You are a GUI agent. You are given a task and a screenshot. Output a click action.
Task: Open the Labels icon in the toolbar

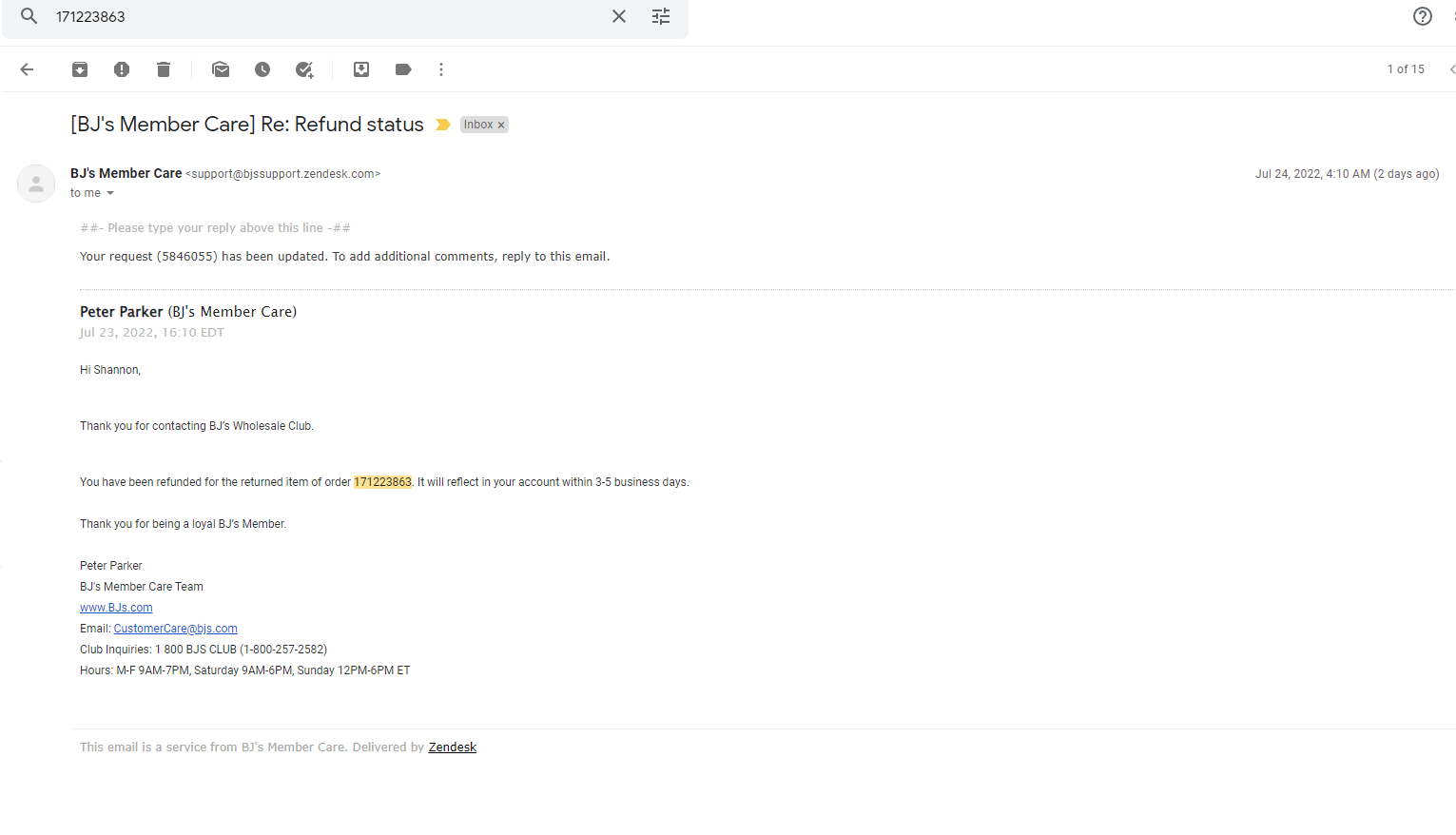[x=403, y=69]
